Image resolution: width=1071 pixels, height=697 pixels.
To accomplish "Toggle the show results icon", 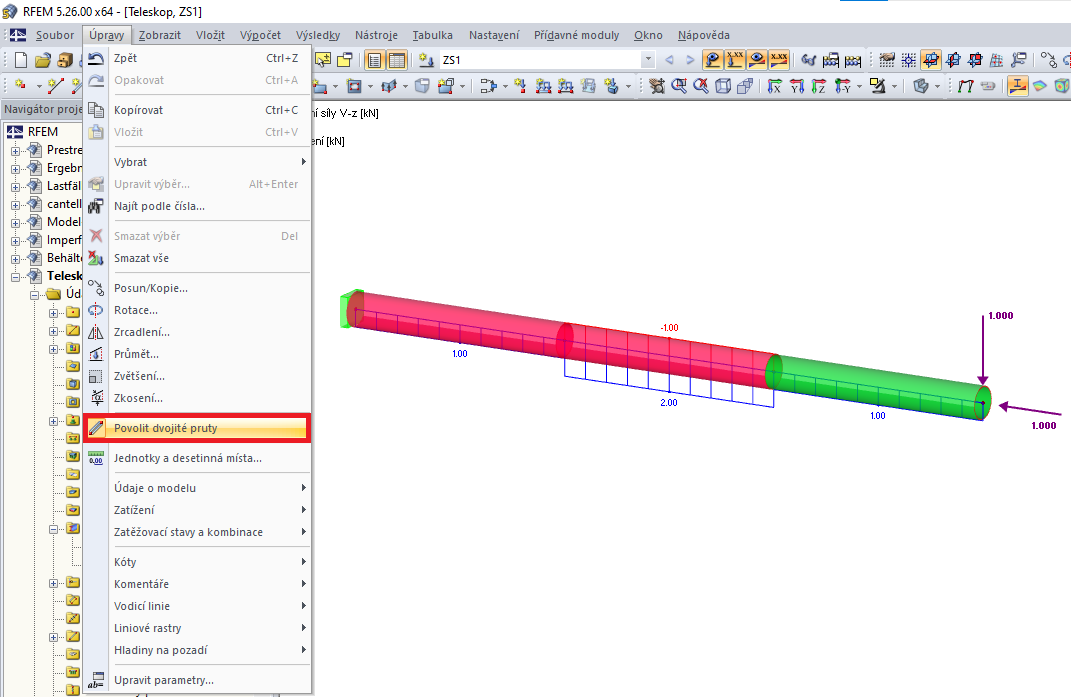I will coord(712,60).
